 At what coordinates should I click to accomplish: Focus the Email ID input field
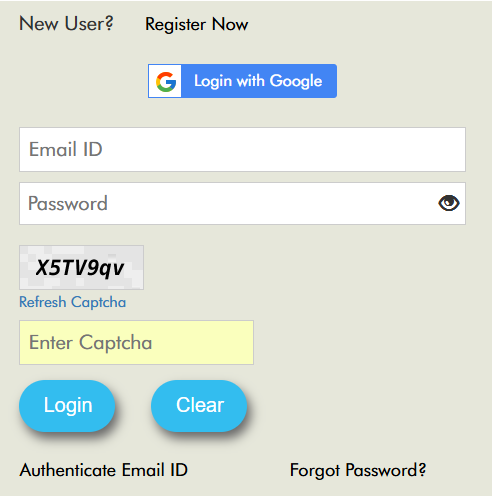(x=242, y=149)
